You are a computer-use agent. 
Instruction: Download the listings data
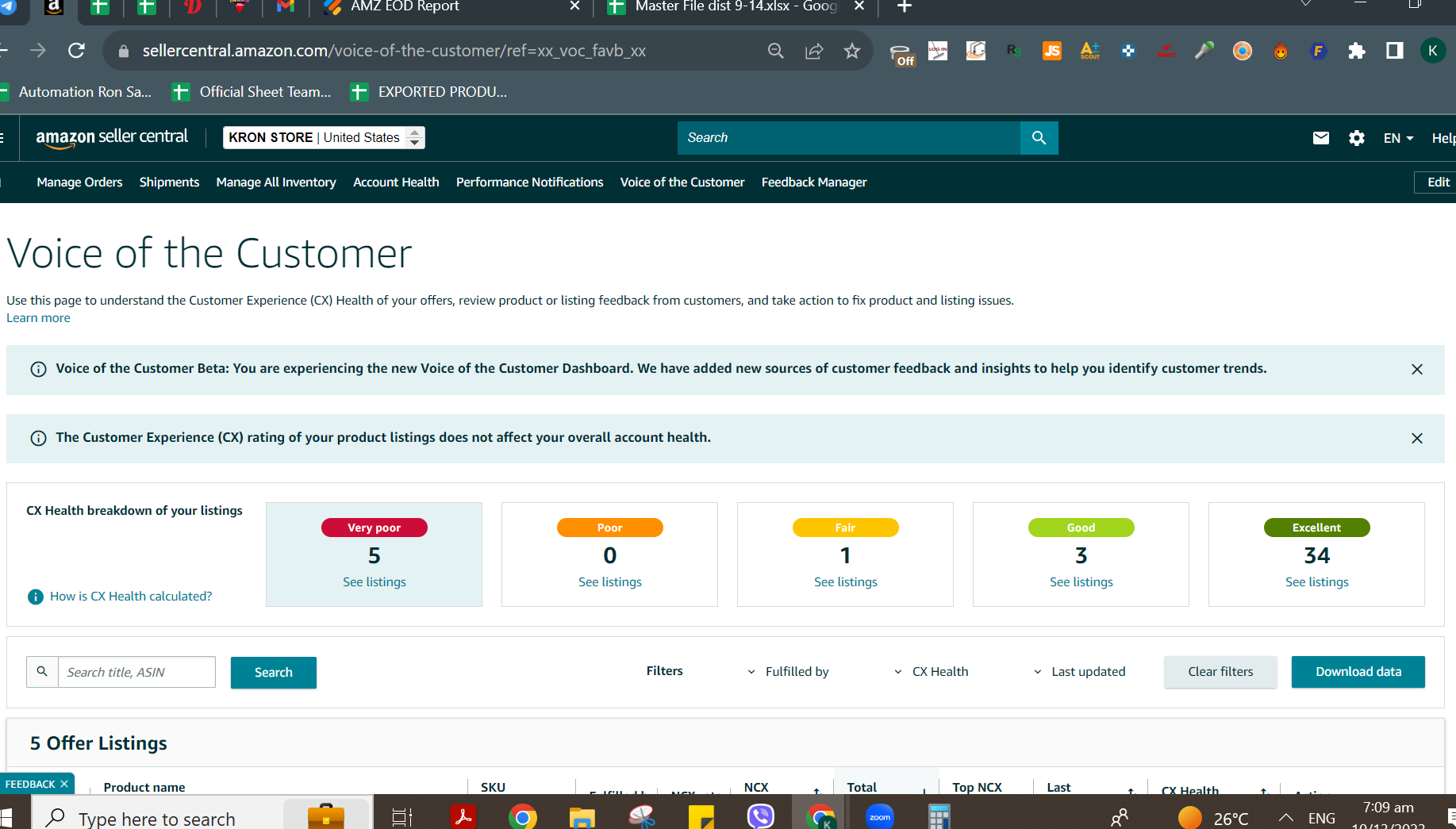click(x=1358, y=672)
